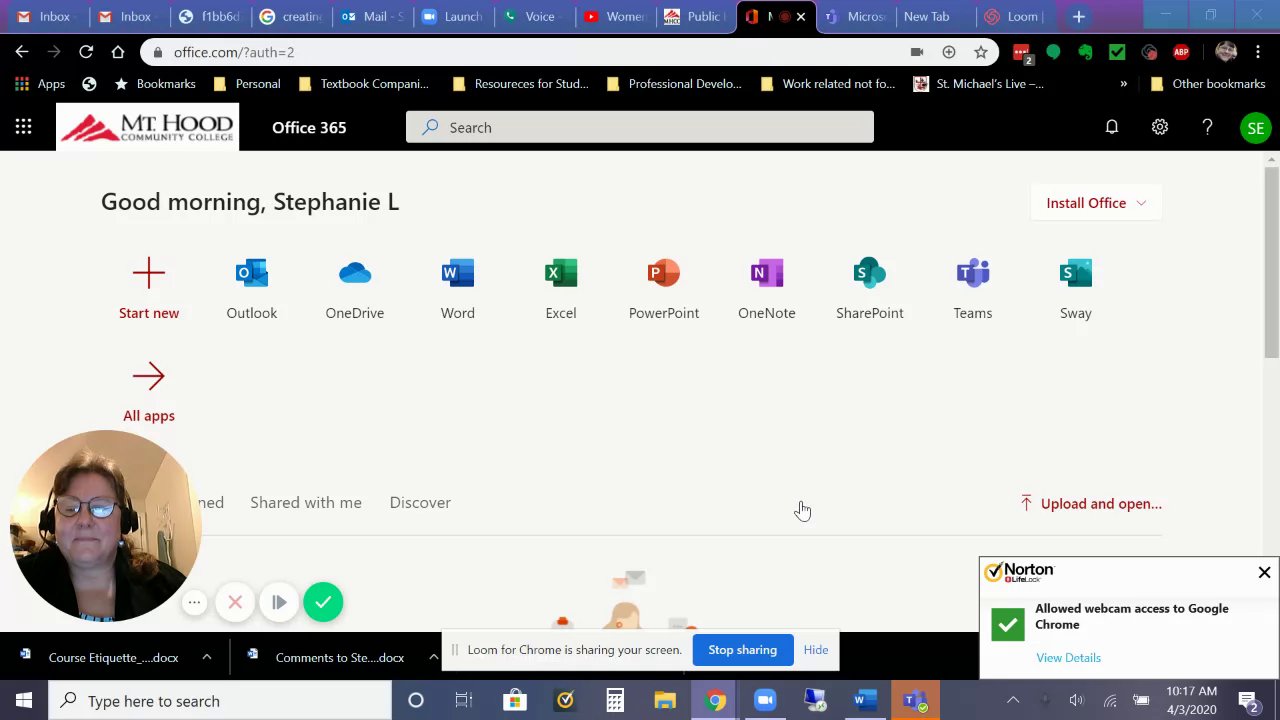Click the Windows taskbar search box

(220, 701)
